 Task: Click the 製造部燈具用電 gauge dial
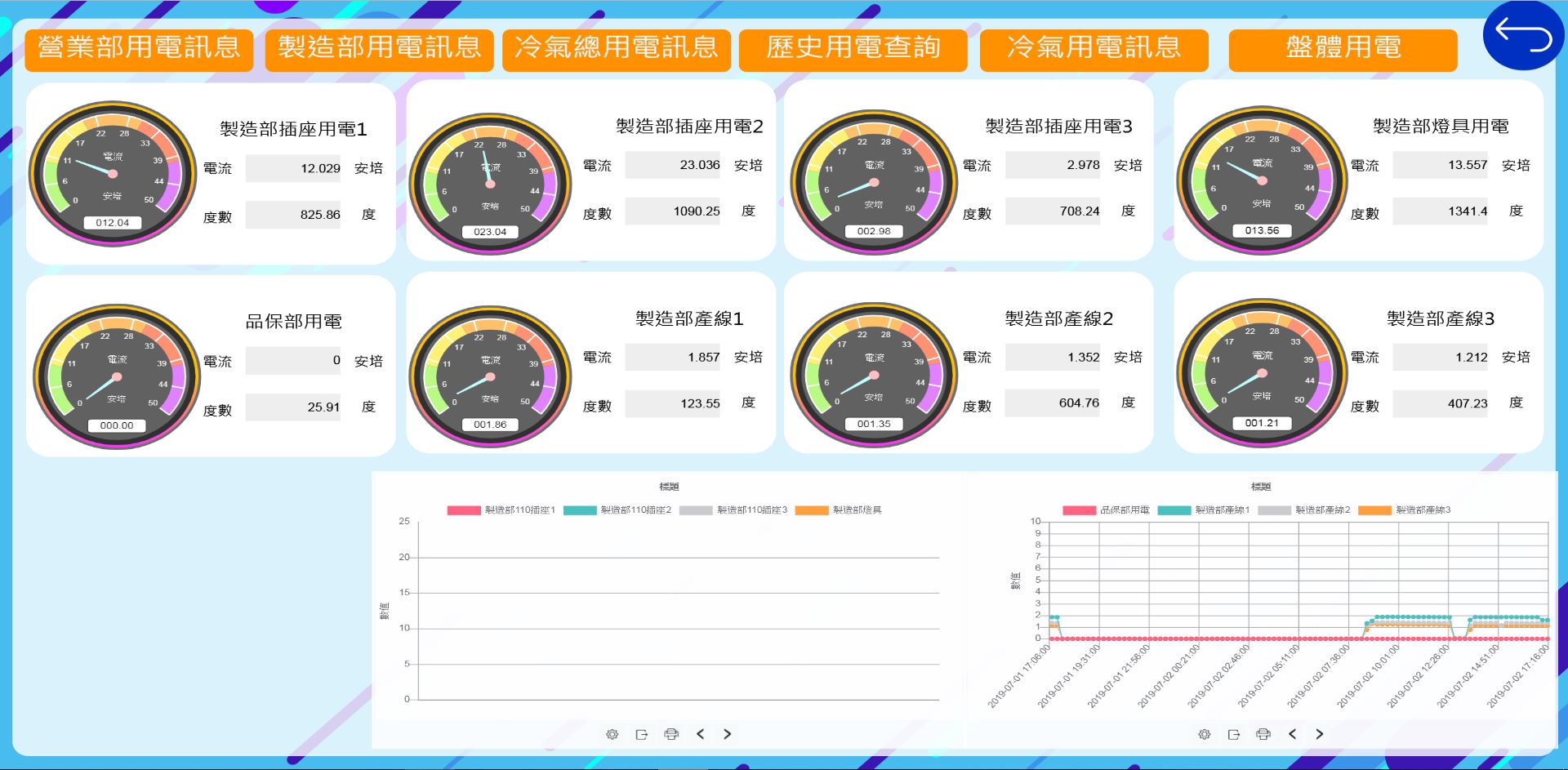pyautogui.click(x=1262, y=180)
